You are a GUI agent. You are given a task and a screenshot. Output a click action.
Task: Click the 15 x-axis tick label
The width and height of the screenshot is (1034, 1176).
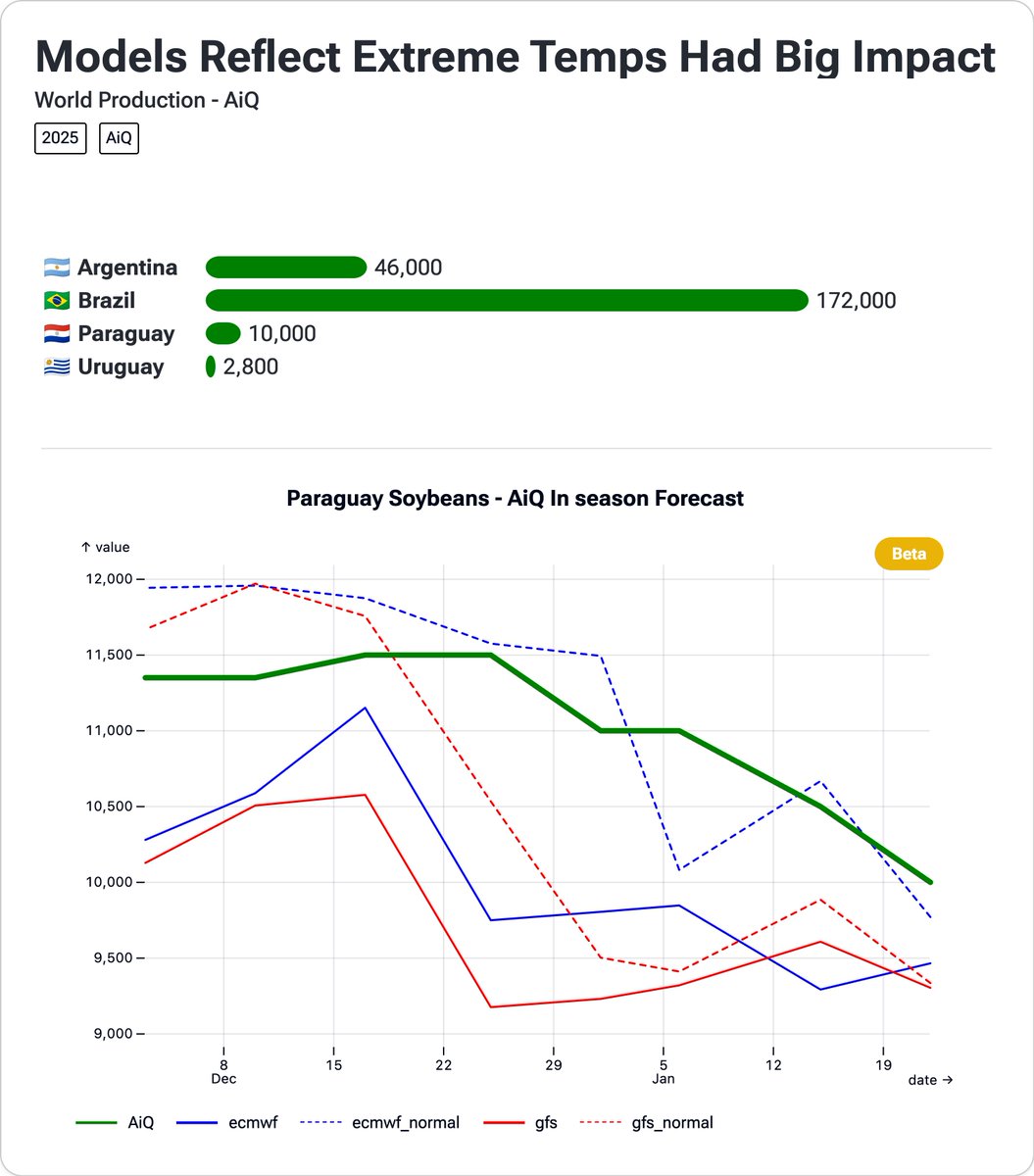(333, 1065)
